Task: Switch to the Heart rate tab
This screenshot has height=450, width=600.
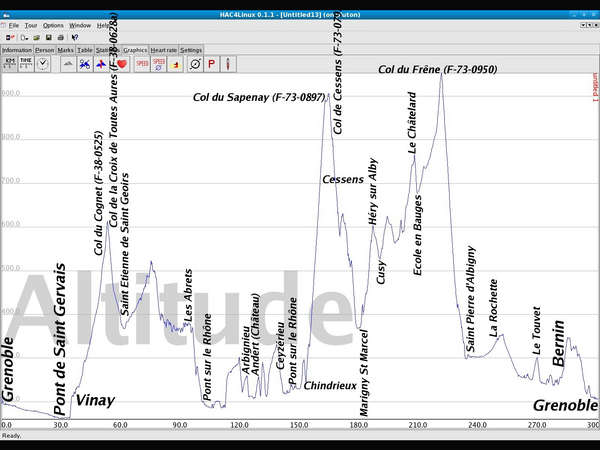Action: (x=164, y=49)
